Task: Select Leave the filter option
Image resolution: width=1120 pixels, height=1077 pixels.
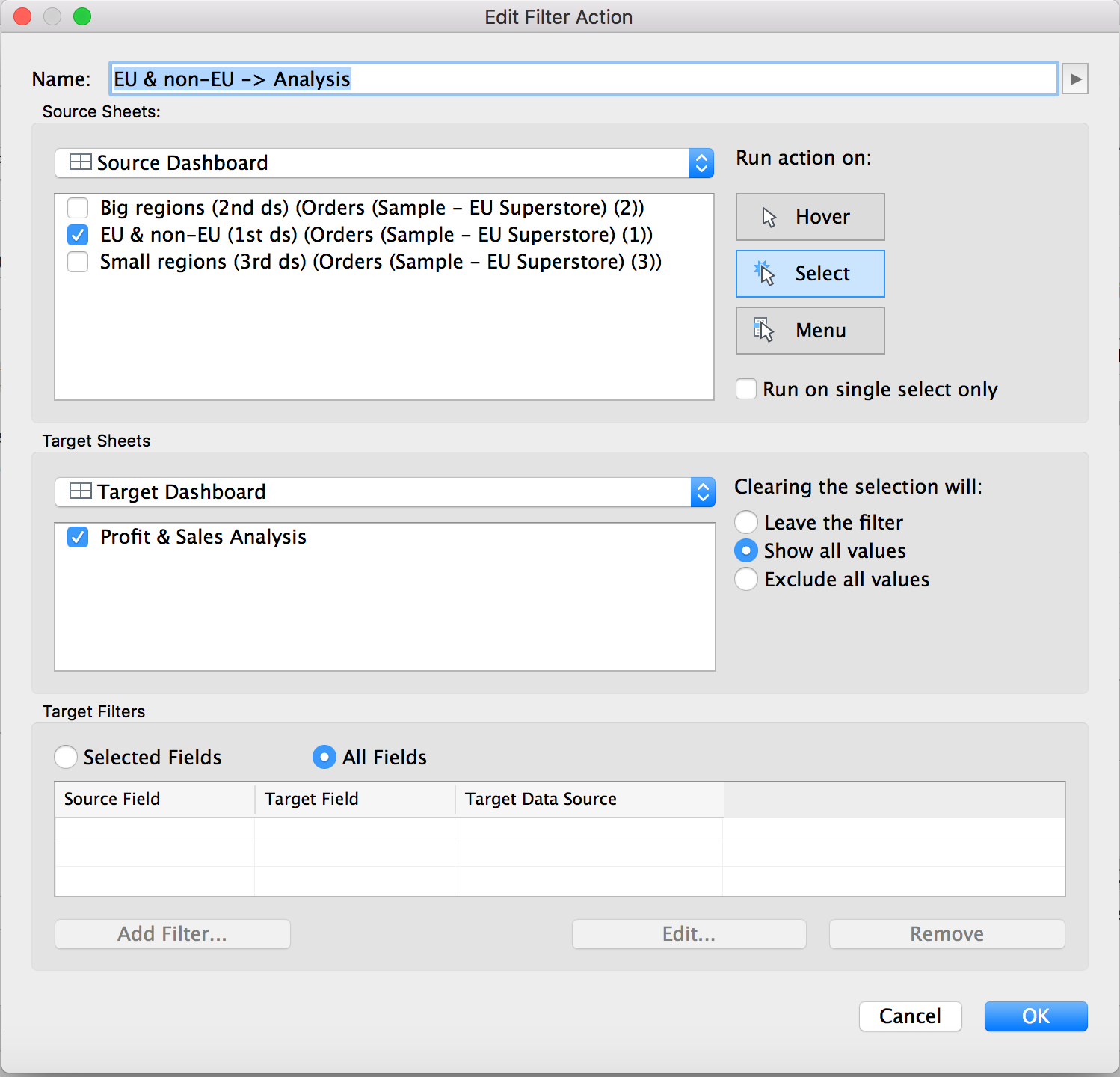Action: coord(746,522)
